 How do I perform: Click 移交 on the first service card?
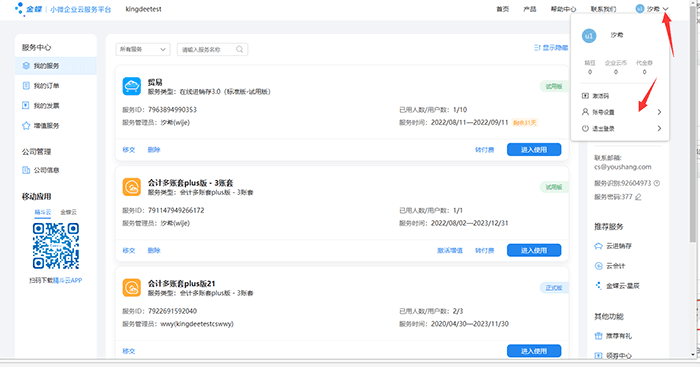pos(129,150)
